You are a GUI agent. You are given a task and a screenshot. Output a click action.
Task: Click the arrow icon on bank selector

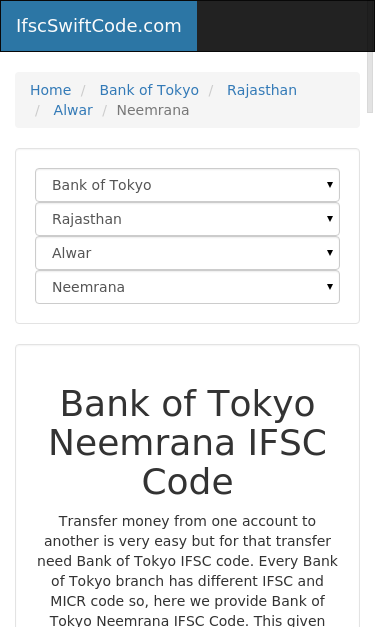click(330, 185)
